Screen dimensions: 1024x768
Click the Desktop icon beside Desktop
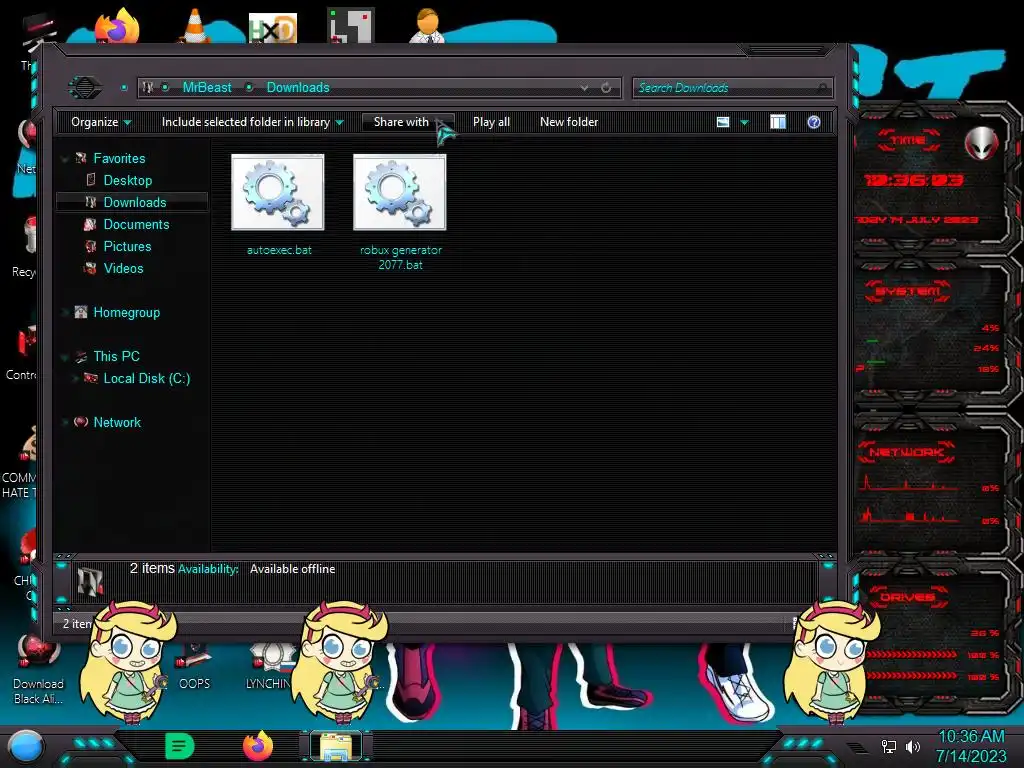coord(91,180)
